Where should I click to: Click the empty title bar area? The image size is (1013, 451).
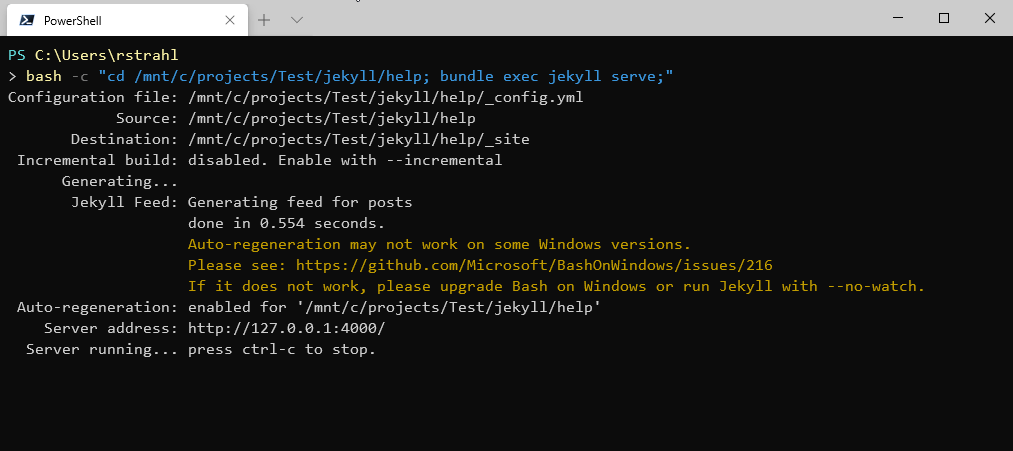click(x=600, y=18)
